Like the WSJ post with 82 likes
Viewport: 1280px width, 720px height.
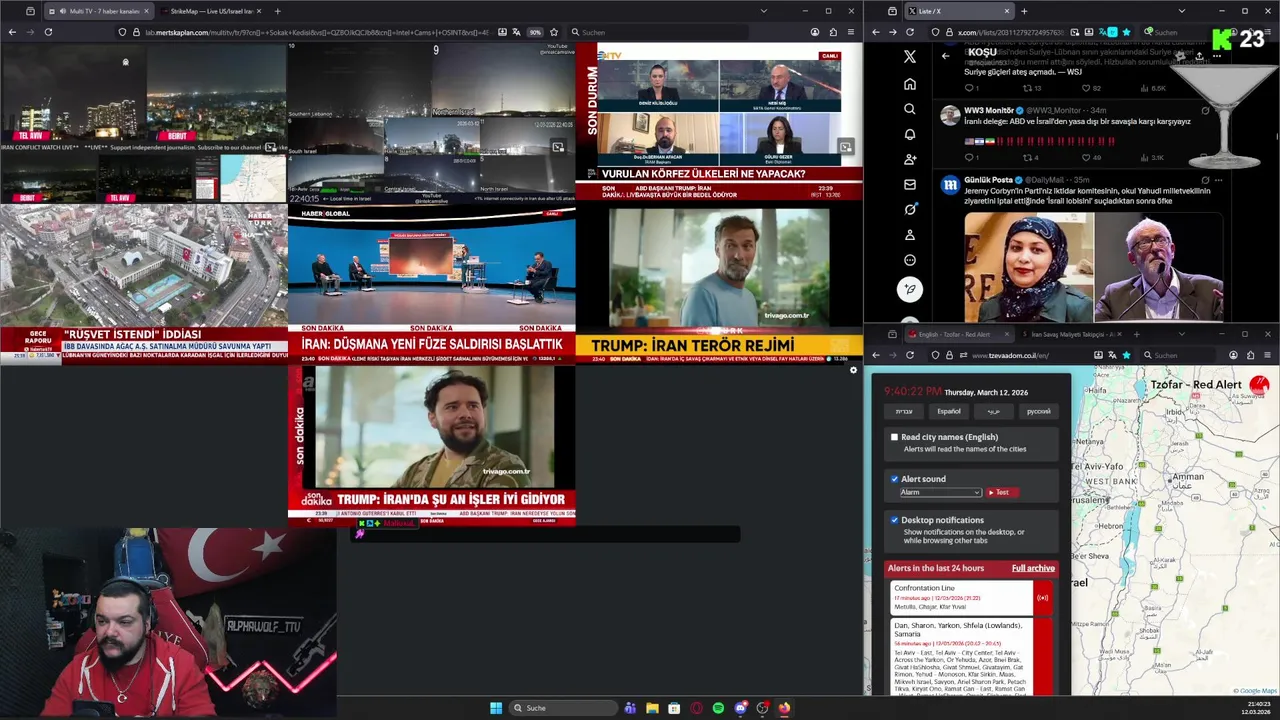click(1084, 88)
